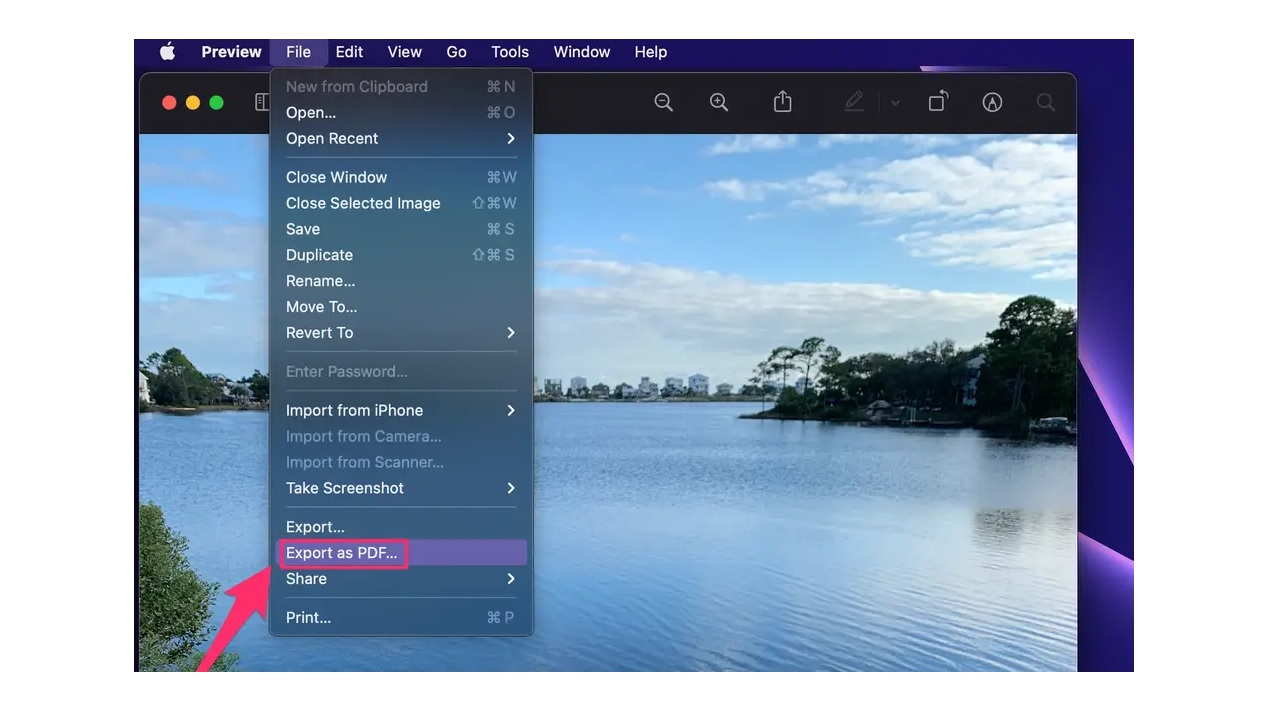The width and height of the screenshot is (1280, 720).
Task: Expand the highlight color dropdown chevron
Action: click(x=895, y=103)
